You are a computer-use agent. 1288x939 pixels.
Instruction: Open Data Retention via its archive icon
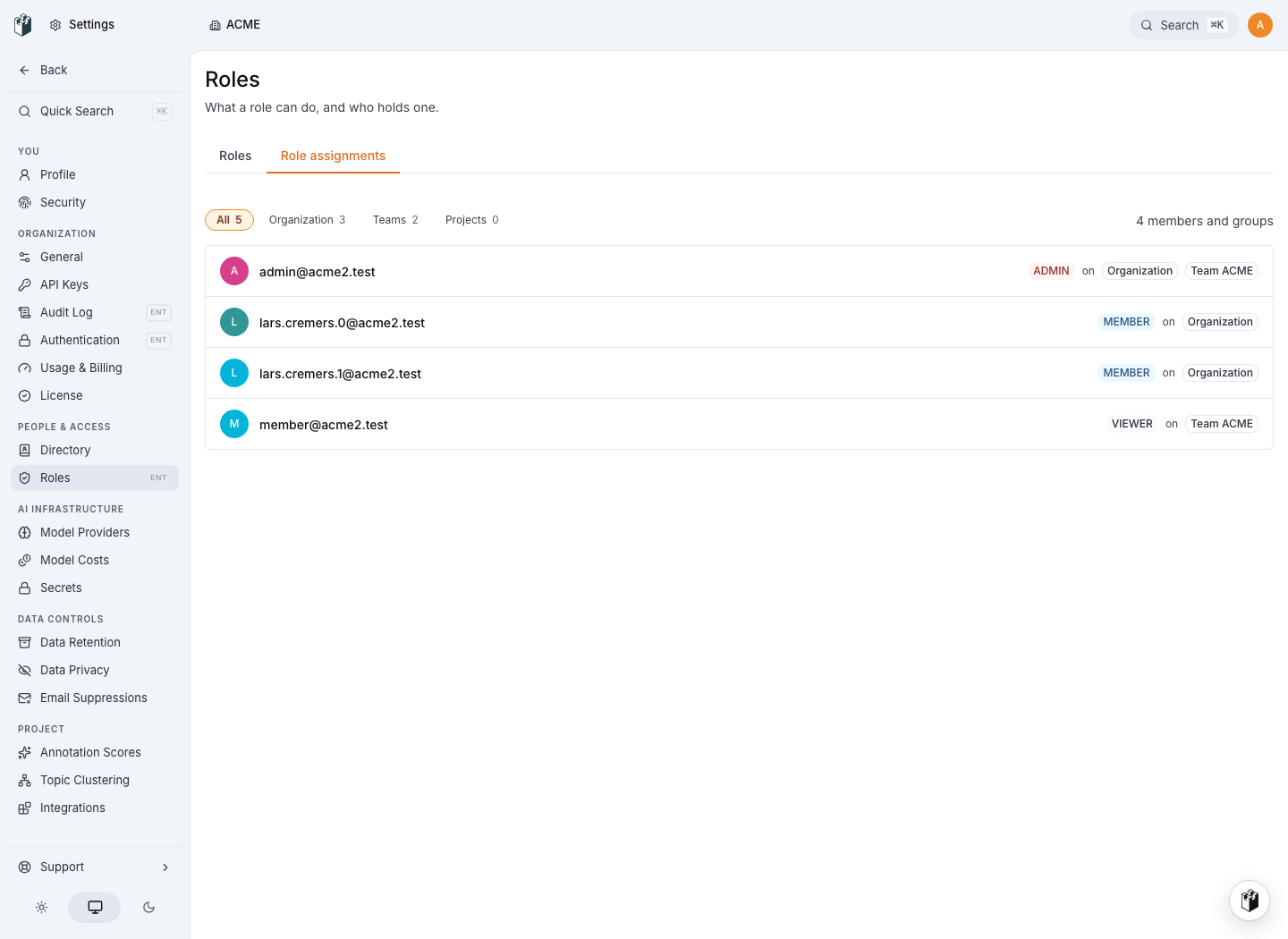tap(25, 643)
